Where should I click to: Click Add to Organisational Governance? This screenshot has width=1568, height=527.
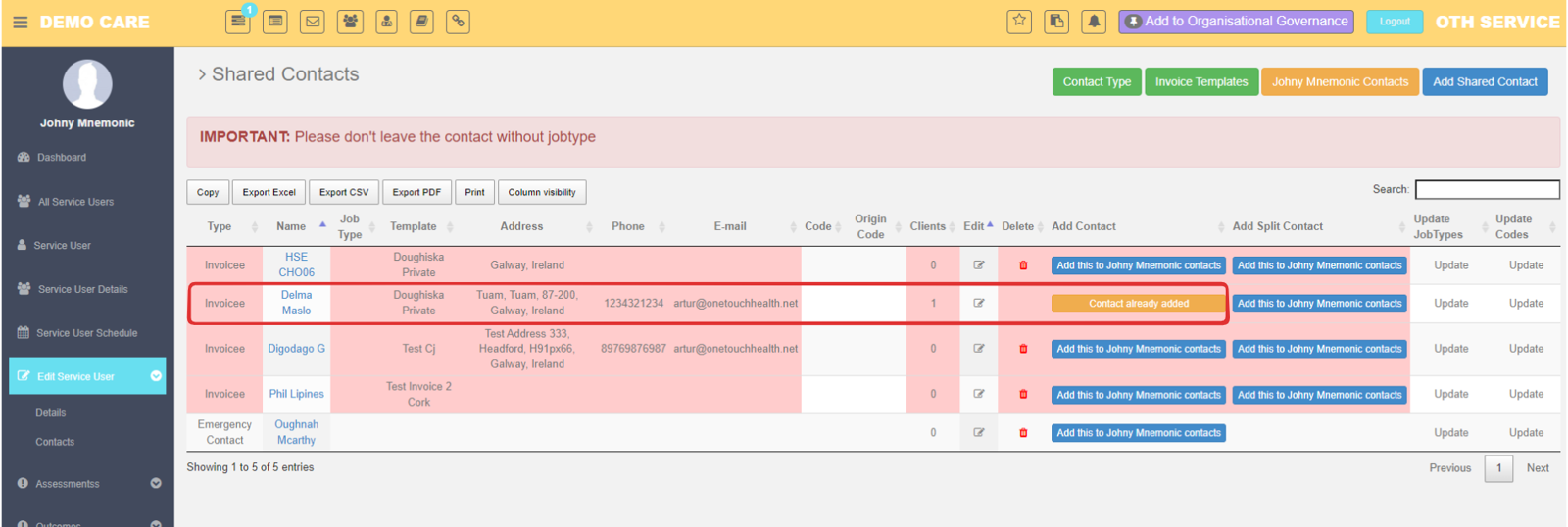pyautogui.click(x=1236, y=21)
